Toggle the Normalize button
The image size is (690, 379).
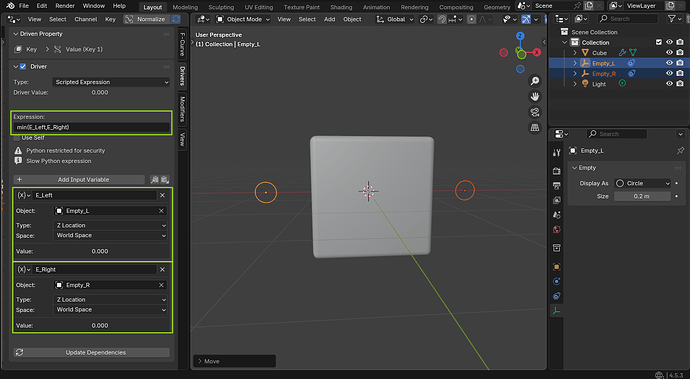click(x=146, y=19)
